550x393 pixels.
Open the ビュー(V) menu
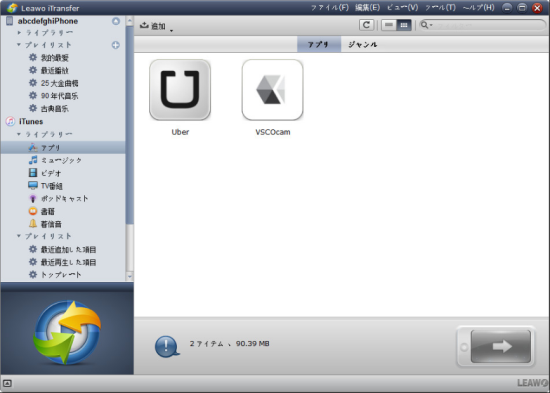[x=403, y=7]
